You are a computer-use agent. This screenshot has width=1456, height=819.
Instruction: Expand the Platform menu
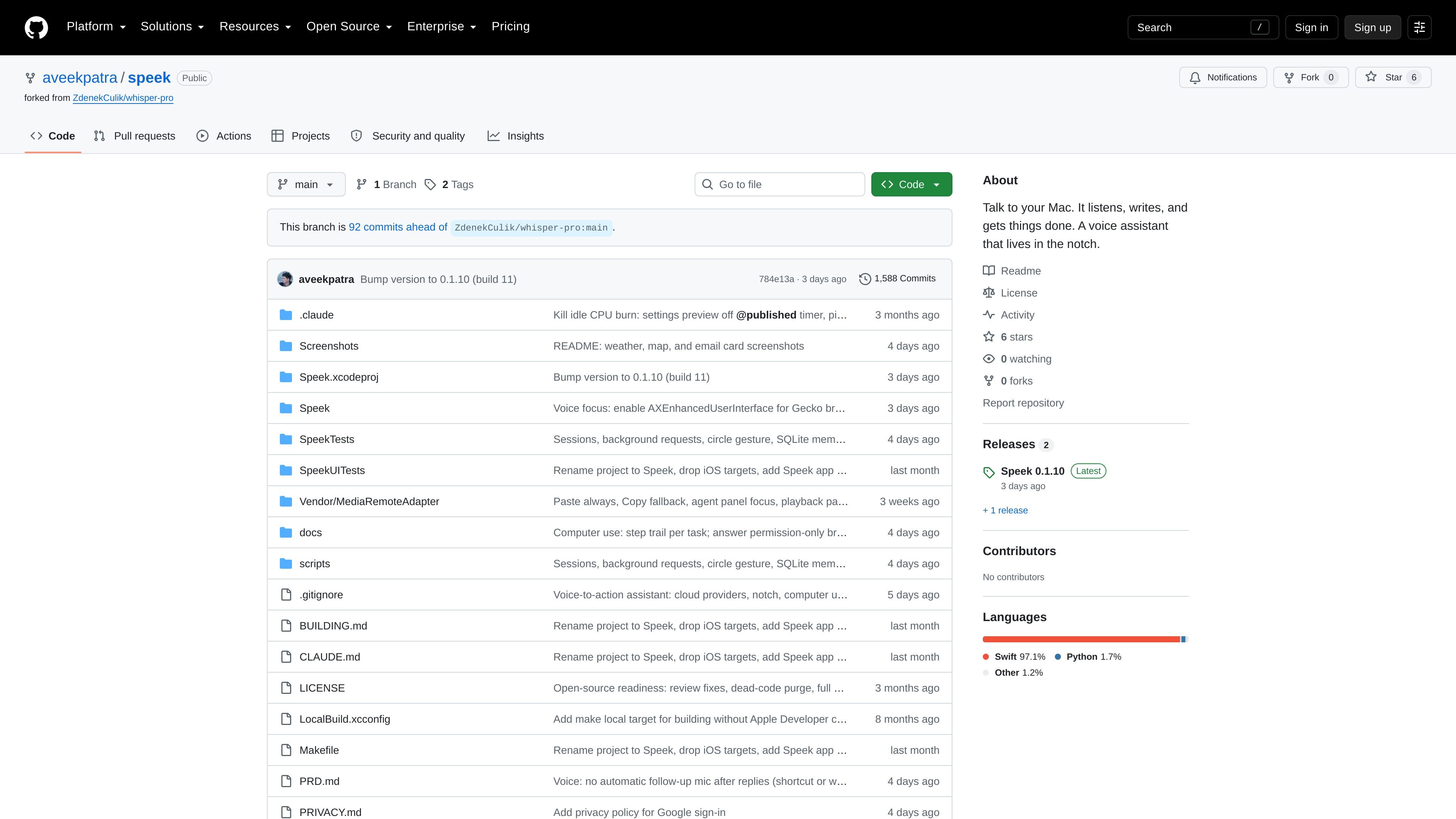click(96, 27)
